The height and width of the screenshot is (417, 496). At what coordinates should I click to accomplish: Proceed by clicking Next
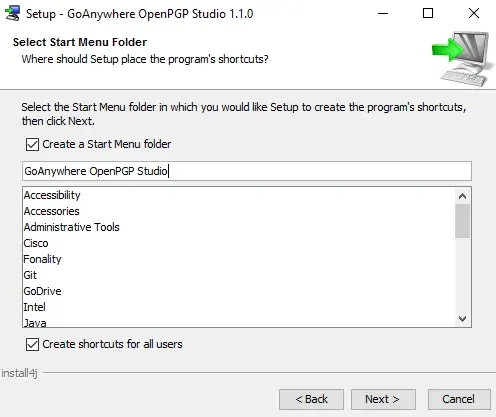click(x=383, y=399)
